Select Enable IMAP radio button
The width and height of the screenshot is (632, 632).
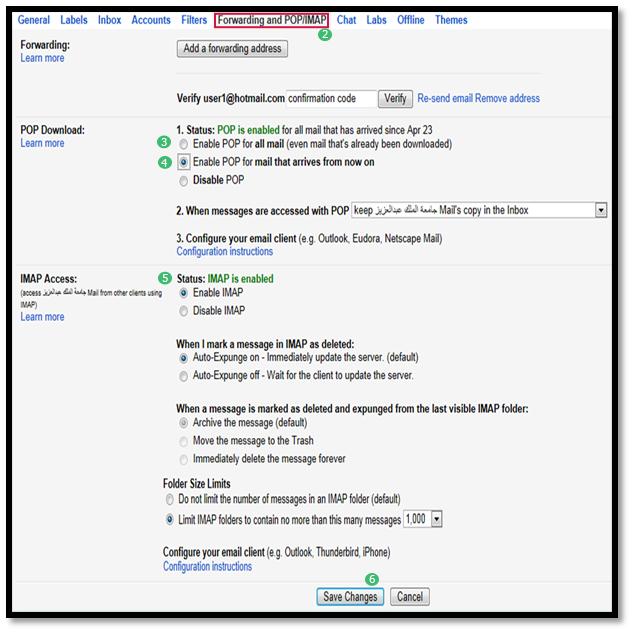[183, 293]
